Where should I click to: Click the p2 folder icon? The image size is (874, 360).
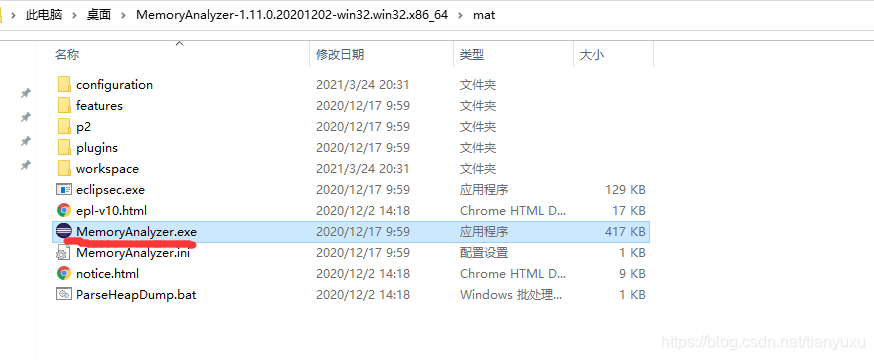[64, 127]
